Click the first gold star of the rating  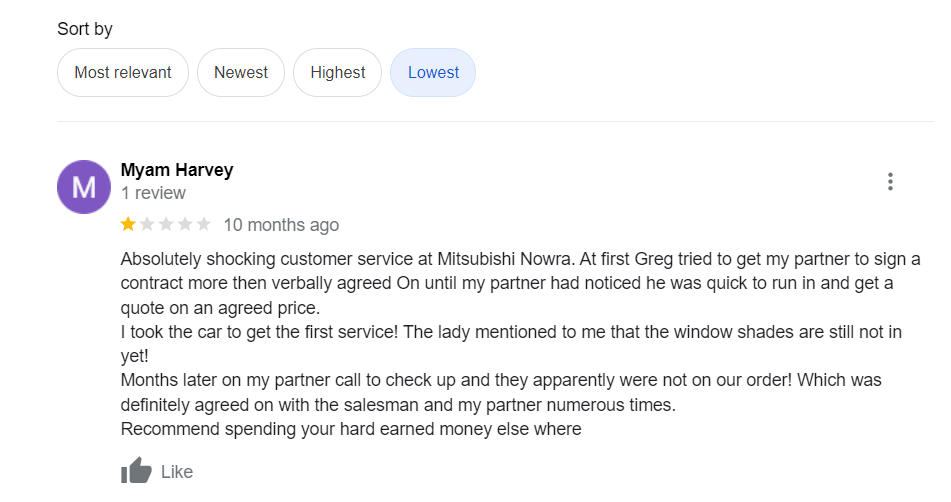click(128, 224)
